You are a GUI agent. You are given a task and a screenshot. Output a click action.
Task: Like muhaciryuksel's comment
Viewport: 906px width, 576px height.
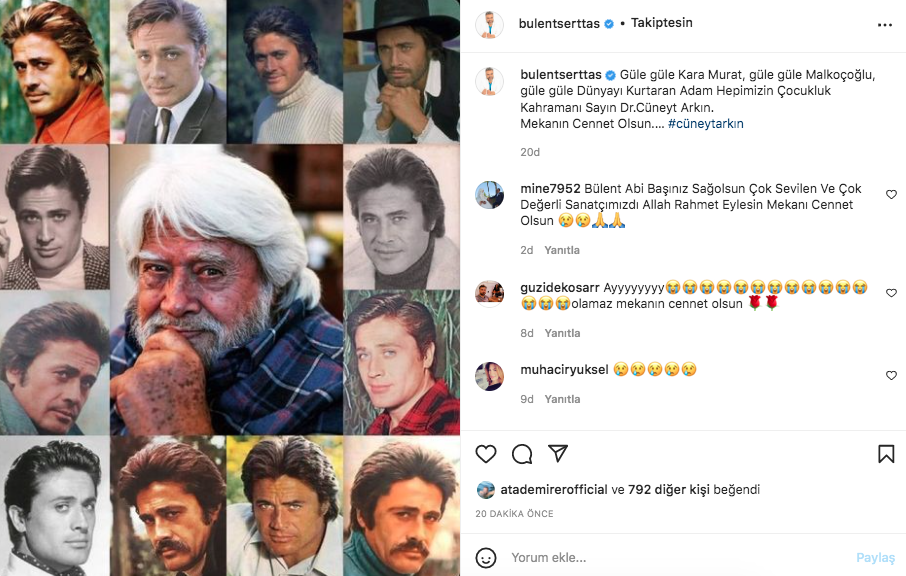891,375
